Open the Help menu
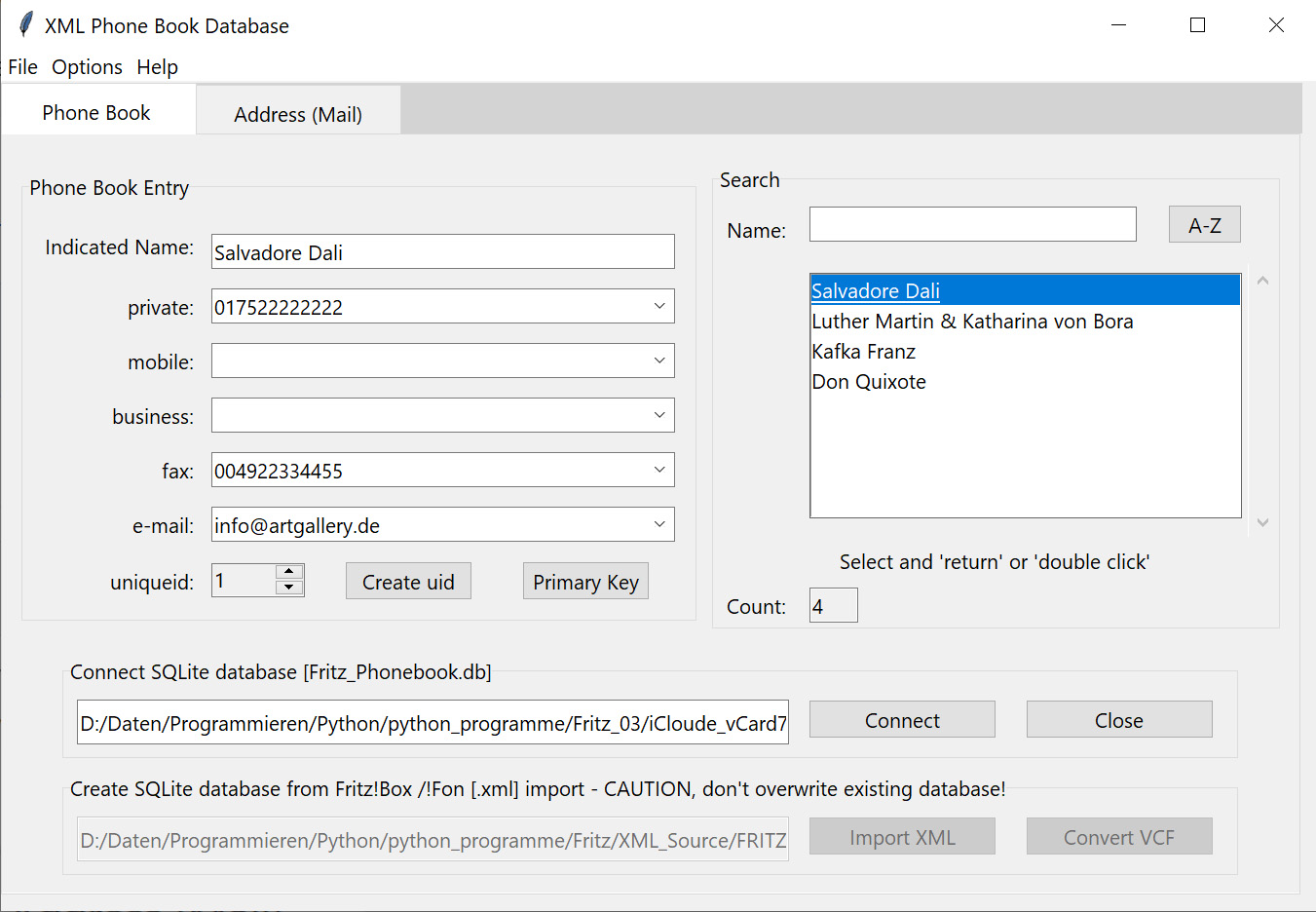 pyautogui.click(x=157, y=67)
